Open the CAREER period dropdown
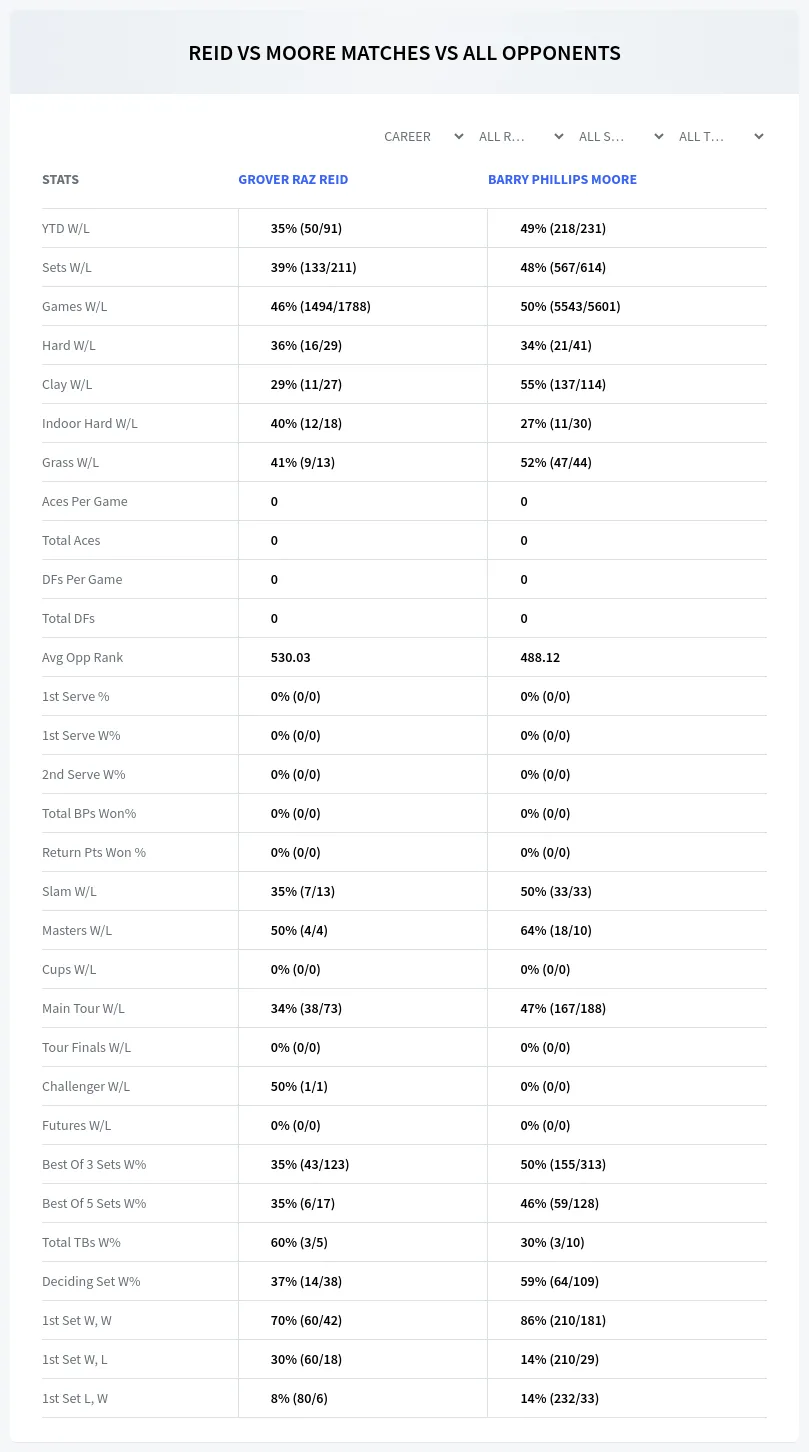The width and height of the screenshot is (809, 1452). (423, 136)
